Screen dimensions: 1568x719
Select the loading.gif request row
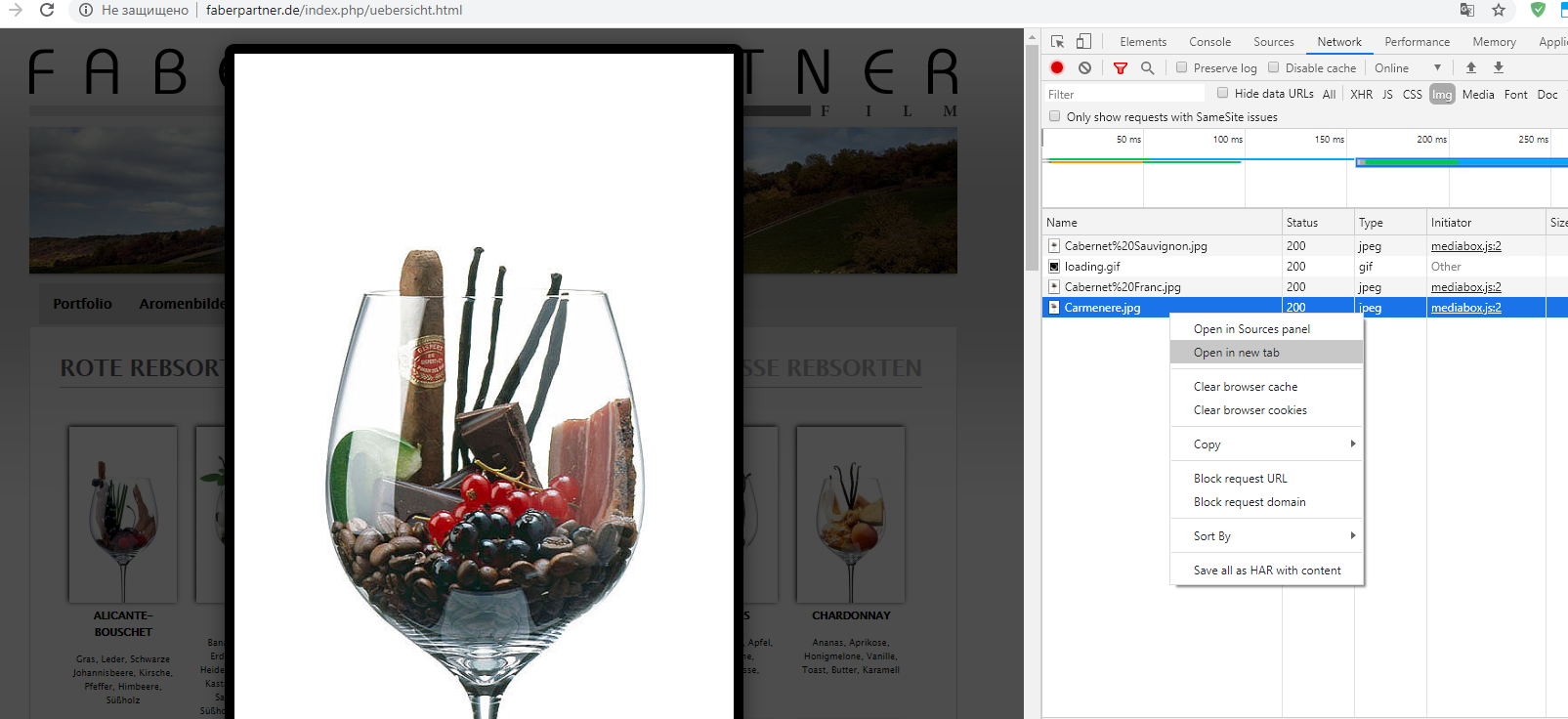[x=1304, y=267]
